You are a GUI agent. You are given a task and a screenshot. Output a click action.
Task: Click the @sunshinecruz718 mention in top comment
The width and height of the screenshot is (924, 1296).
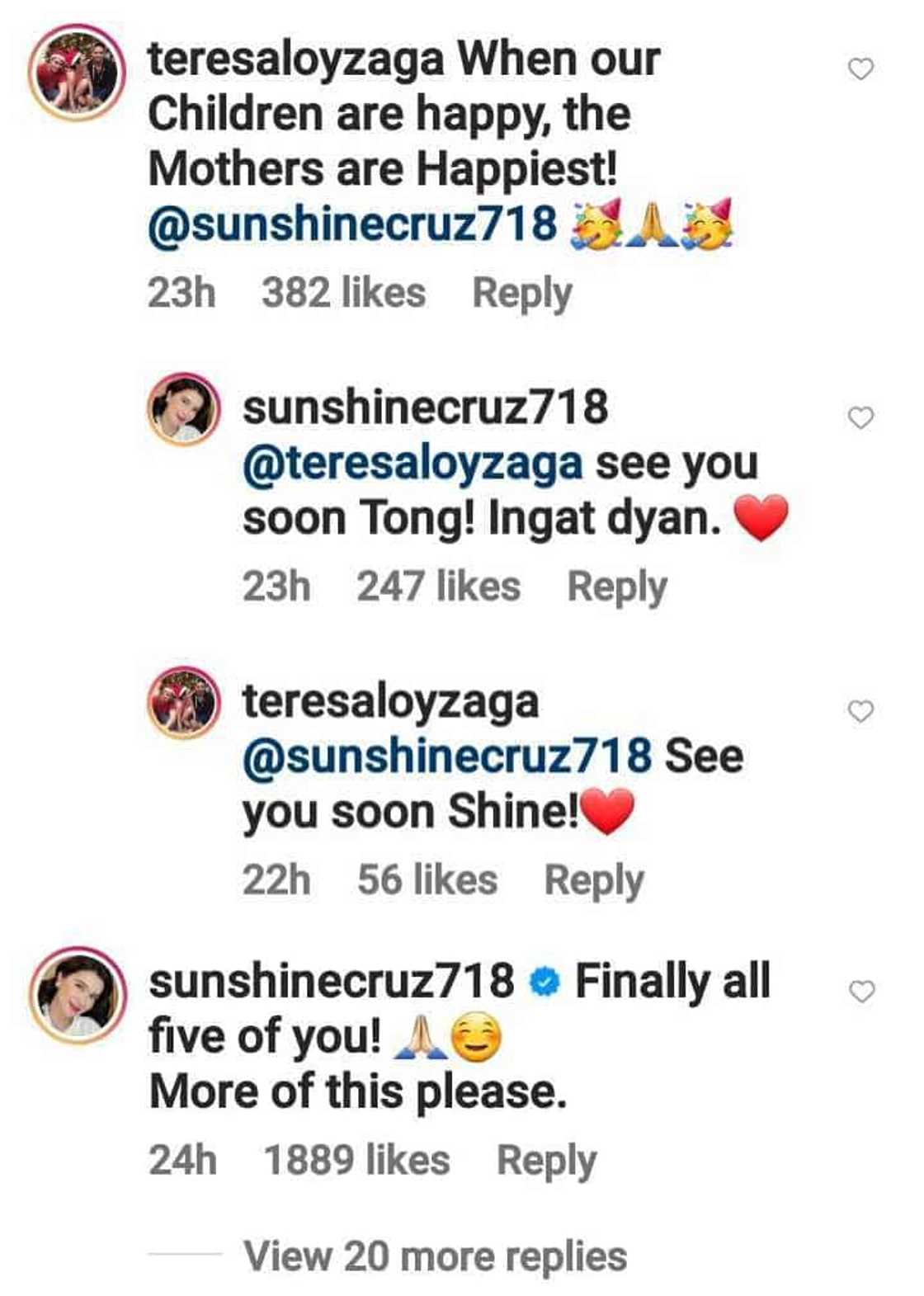click(x=352, y=224)
